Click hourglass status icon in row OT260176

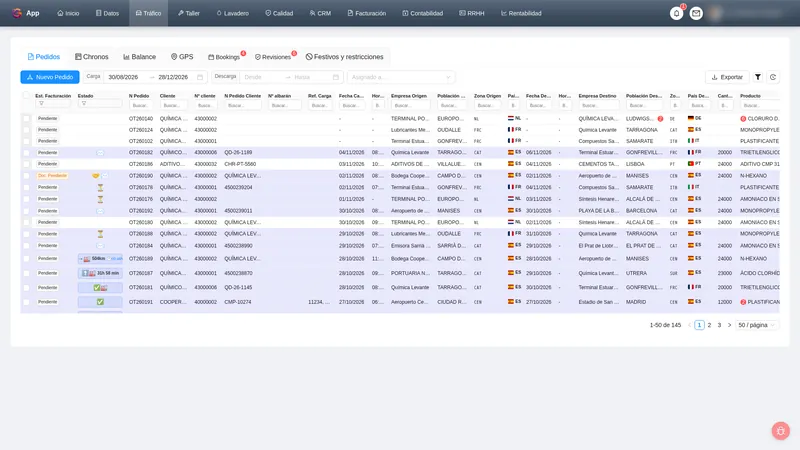click(x=100, y=199)
